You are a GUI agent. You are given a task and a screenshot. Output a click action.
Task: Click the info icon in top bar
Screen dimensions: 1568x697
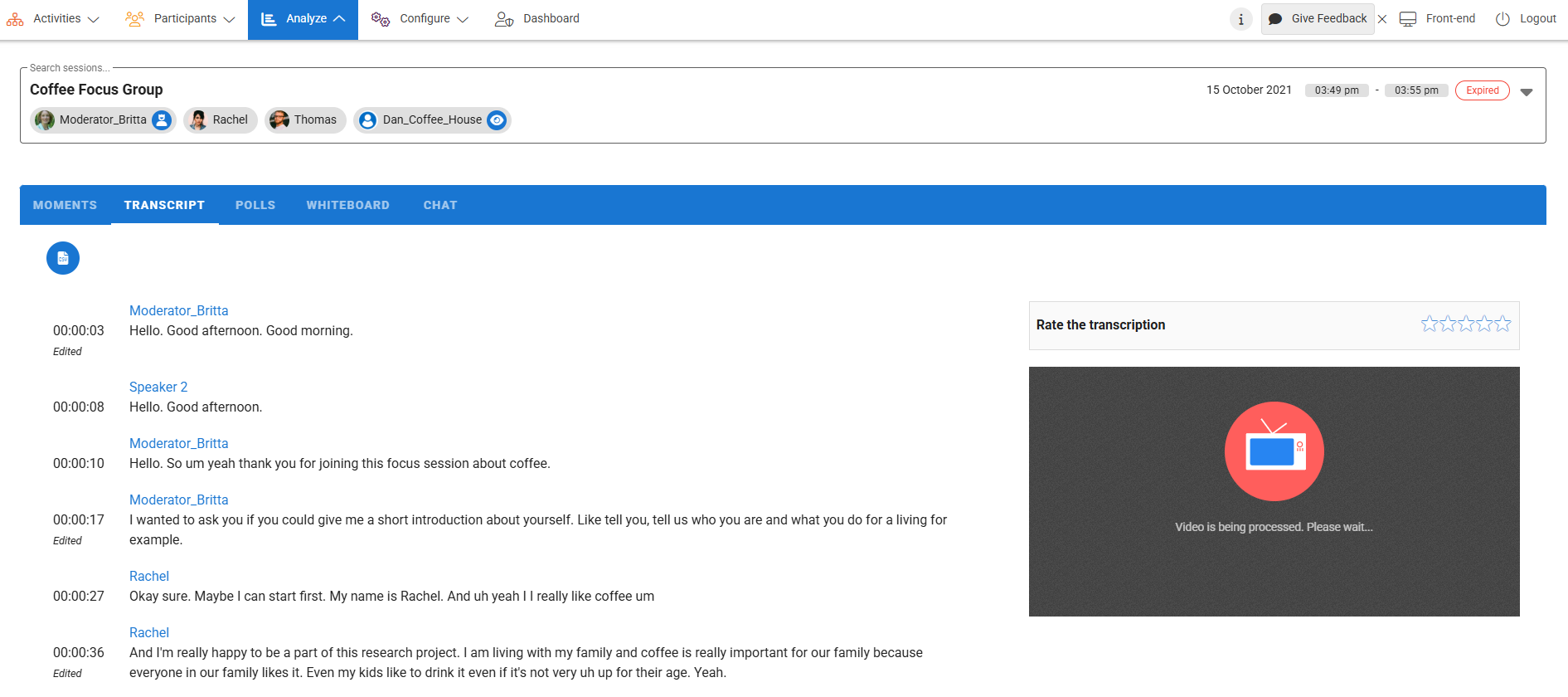tap(1240, 19)
